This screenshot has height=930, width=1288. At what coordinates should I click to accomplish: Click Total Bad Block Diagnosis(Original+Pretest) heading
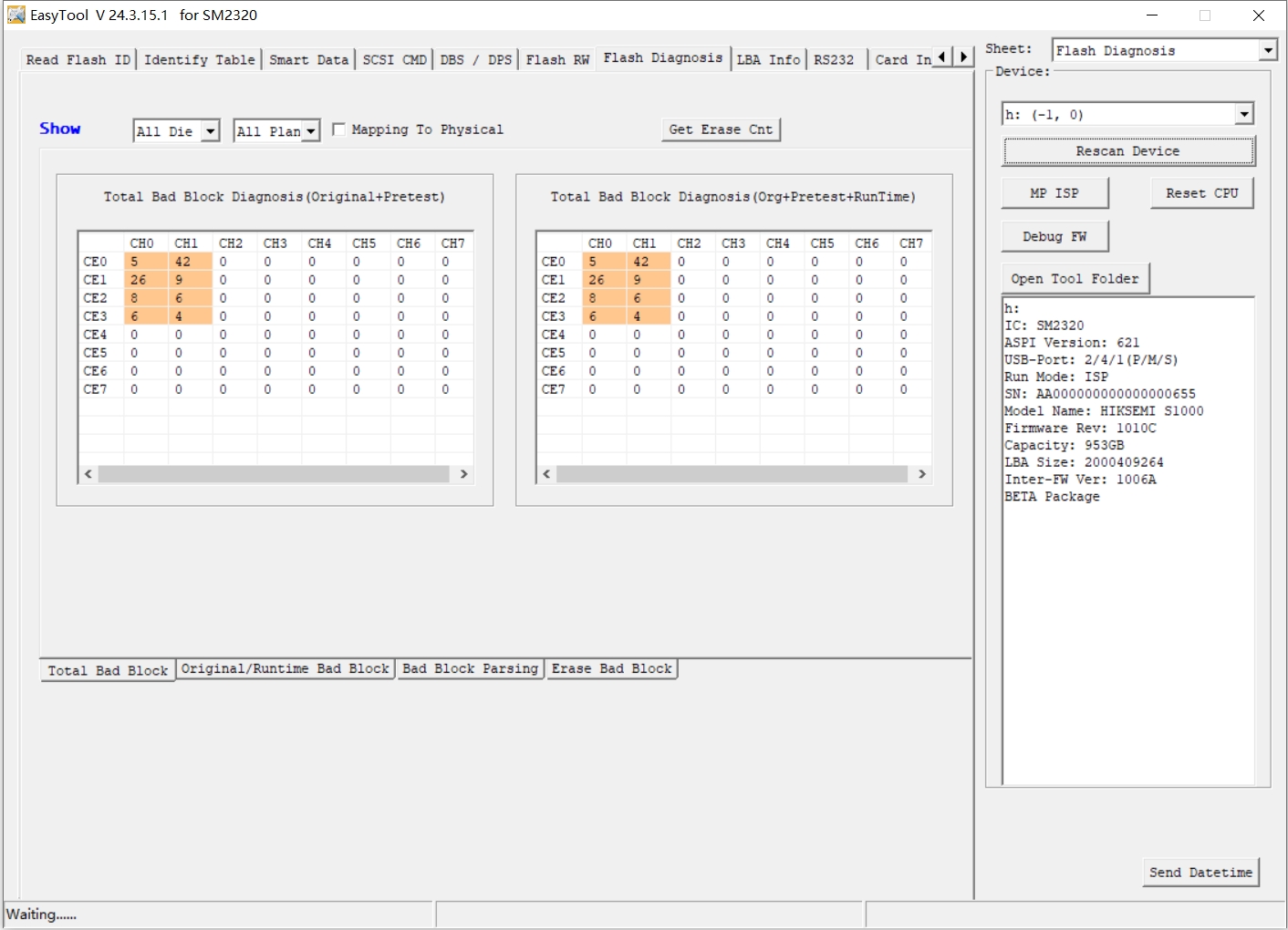coord(275,197)
